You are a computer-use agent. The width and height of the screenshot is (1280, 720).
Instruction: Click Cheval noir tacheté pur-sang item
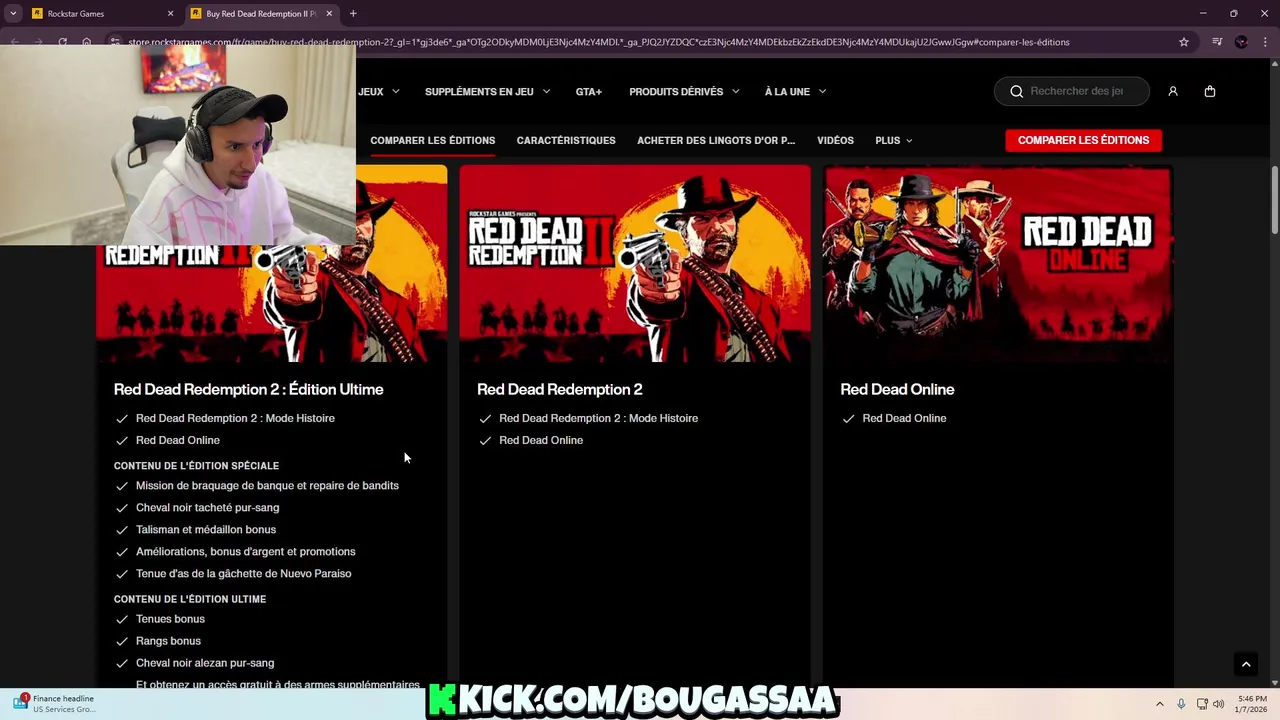[x=207, y=507]
